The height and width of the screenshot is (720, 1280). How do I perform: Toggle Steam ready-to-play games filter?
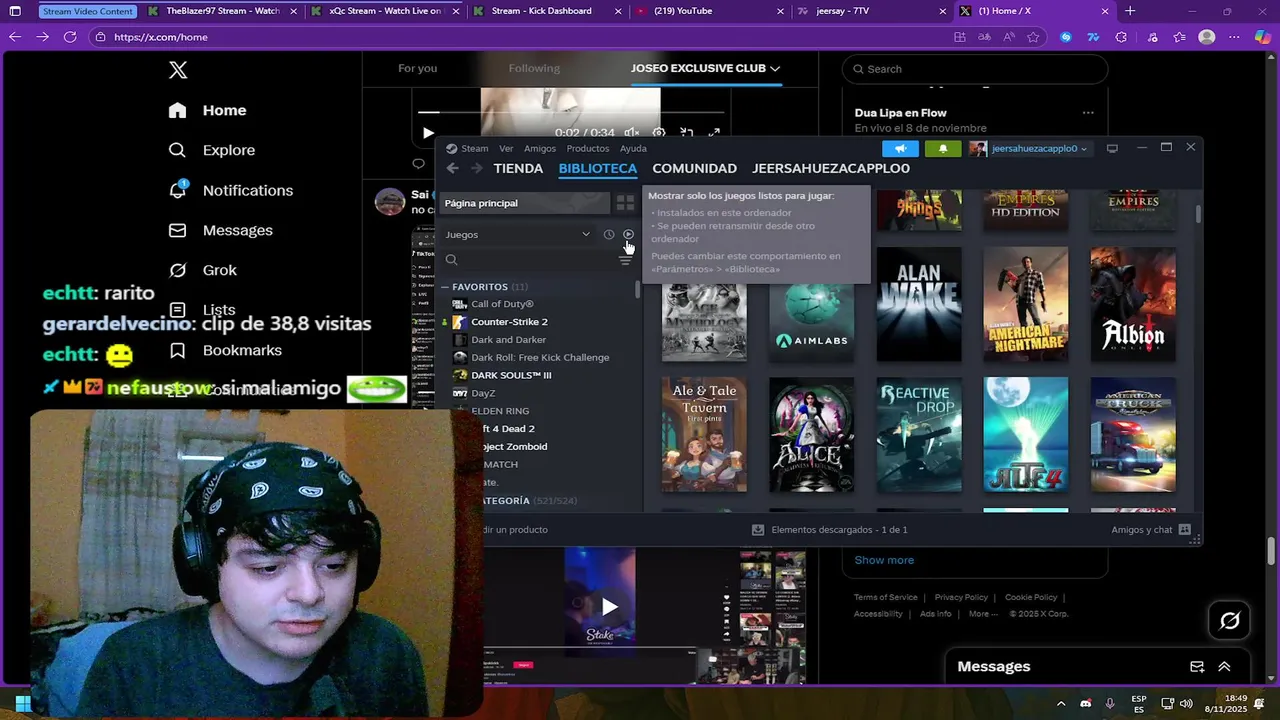pos(628,234)
